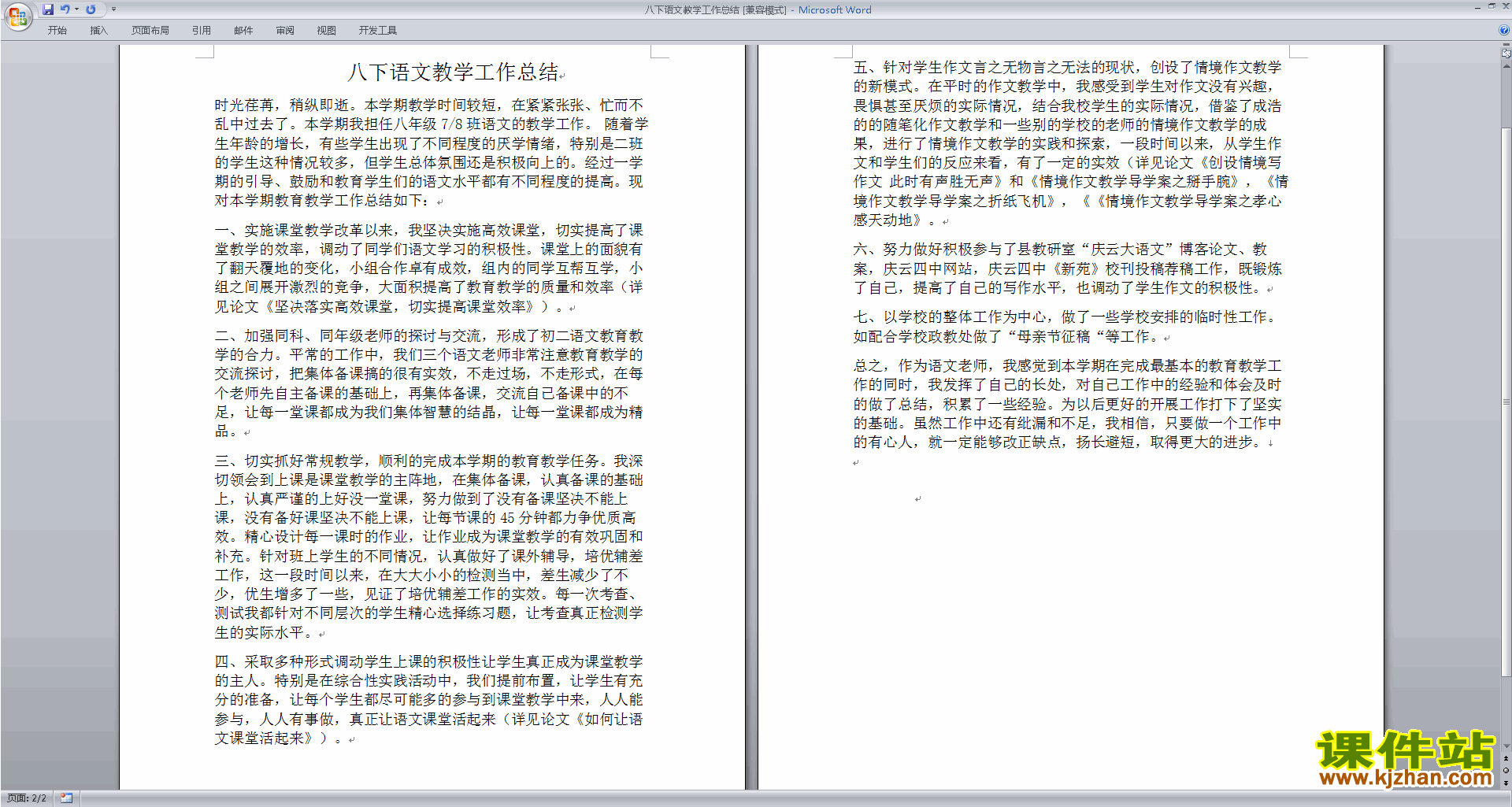Click paragraph starting with 四、采取多种形式
The image size is (1512, 807).
click(430, 700)
